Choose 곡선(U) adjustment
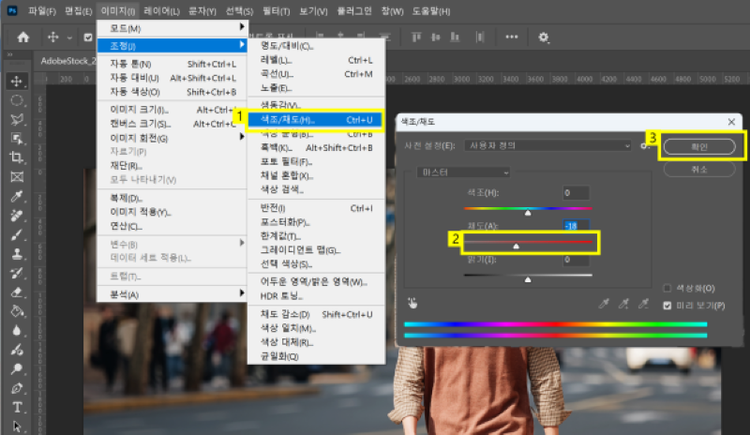Viewport: 750px width, 435px height. pos(316,74)
